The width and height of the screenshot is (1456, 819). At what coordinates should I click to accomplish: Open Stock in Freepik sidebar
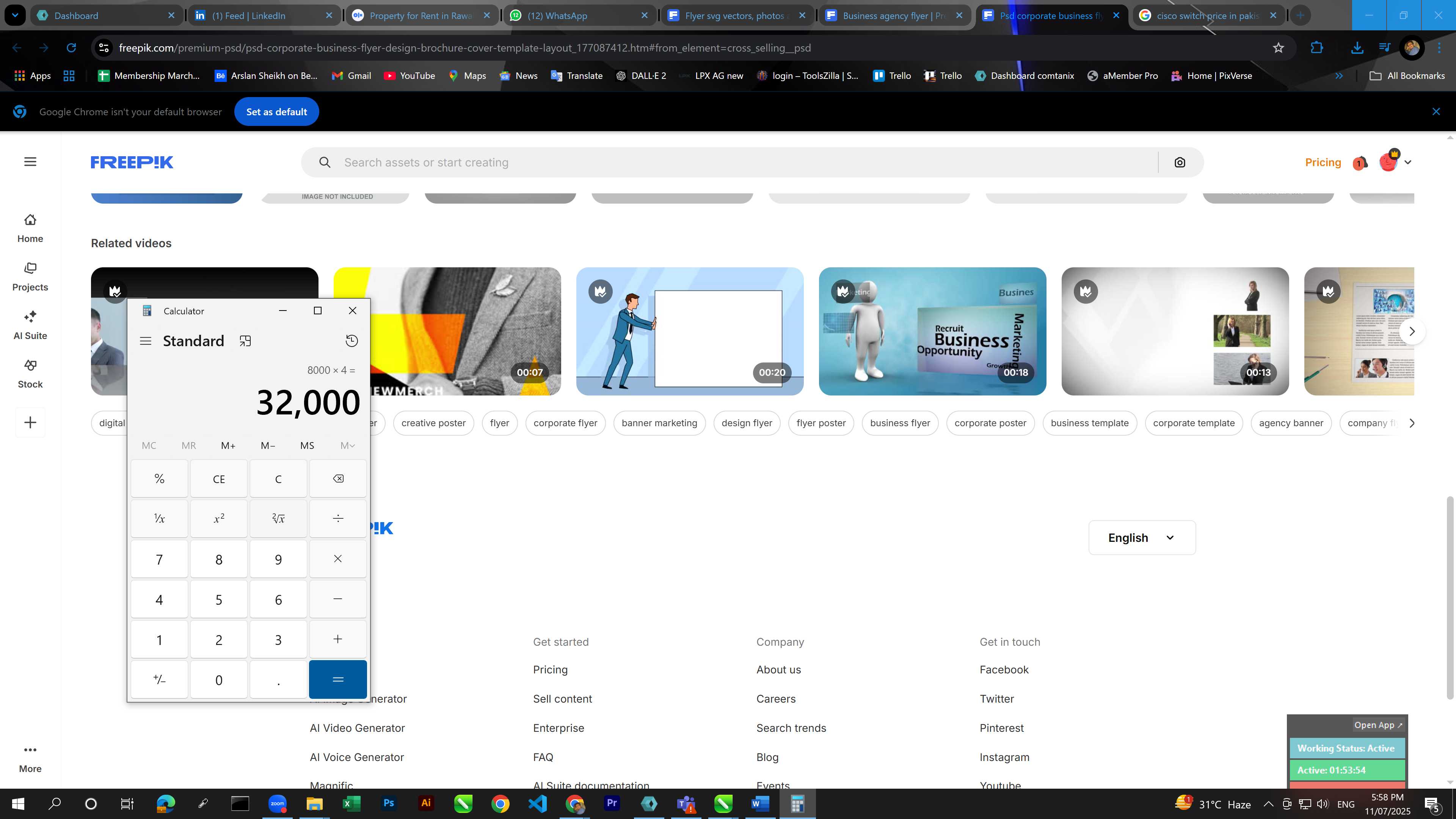point(30,374)
